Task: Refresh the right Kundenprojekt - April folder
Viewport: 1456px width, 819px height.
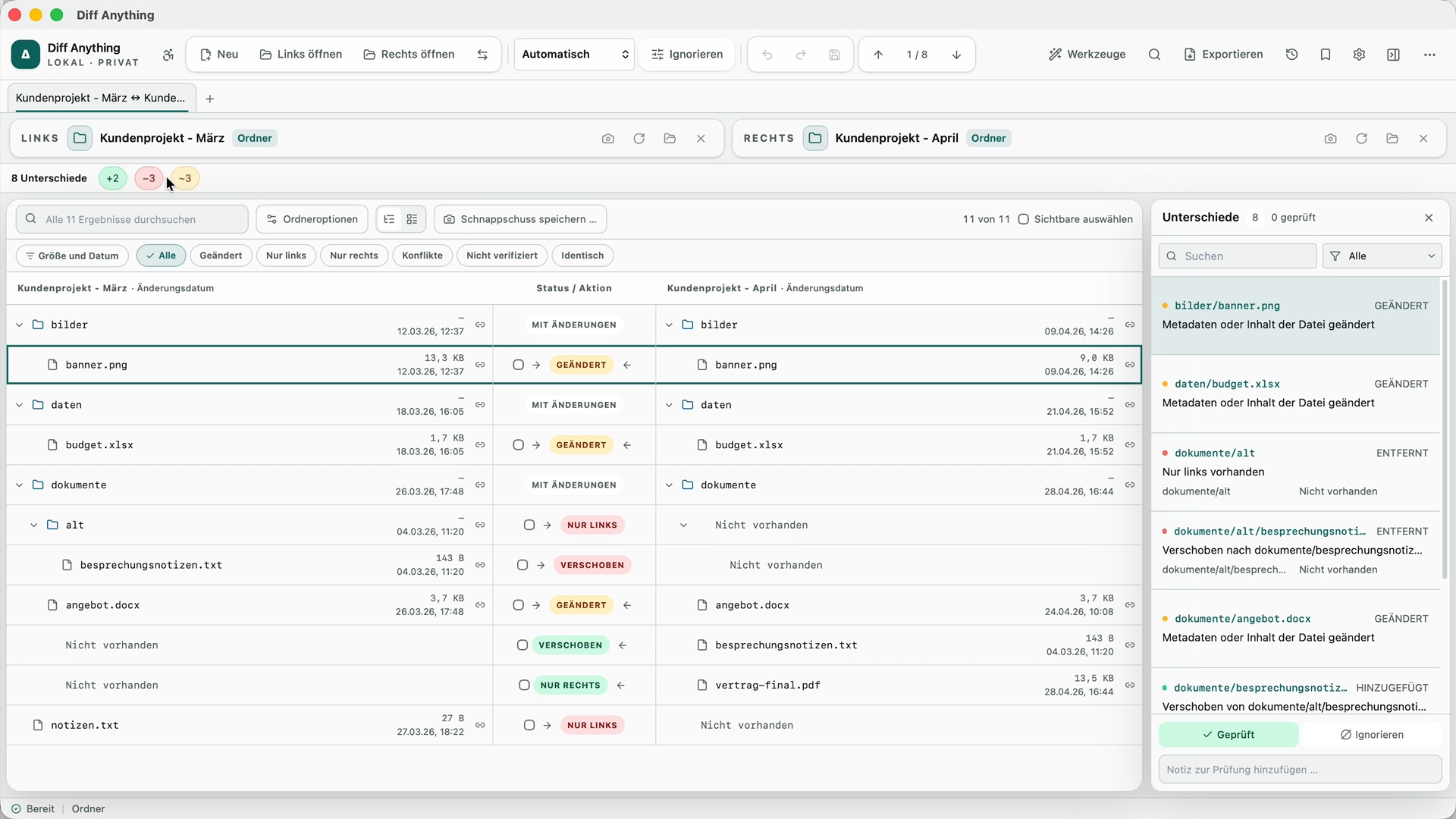Action: point(1361,138)
